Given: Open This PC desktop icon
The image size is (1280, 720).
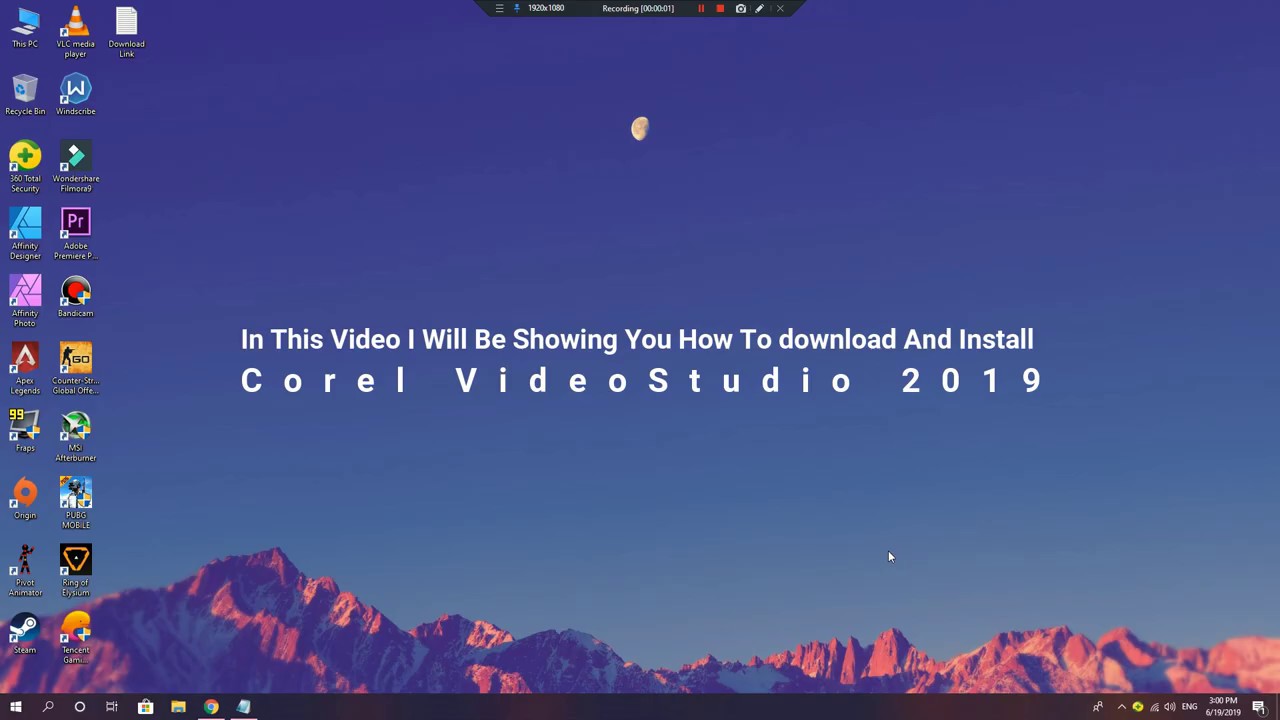Looking at the screenshot, I should 25,28.
